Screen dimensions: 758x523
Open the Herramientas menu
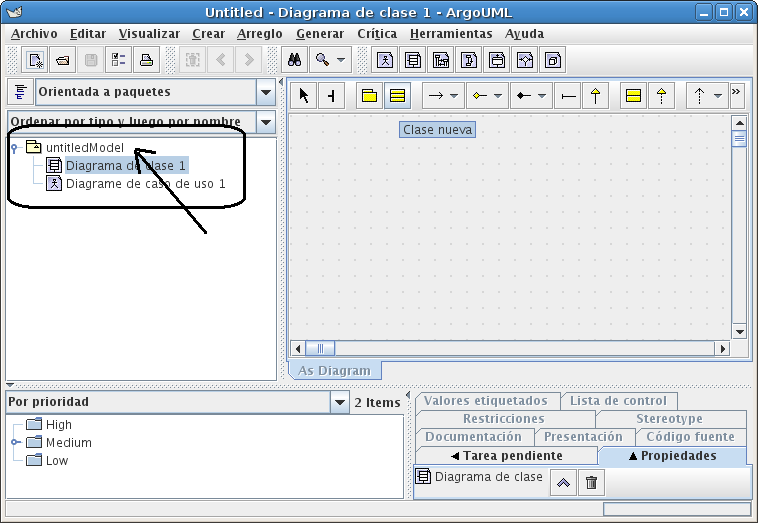click(x=451, y=34)
